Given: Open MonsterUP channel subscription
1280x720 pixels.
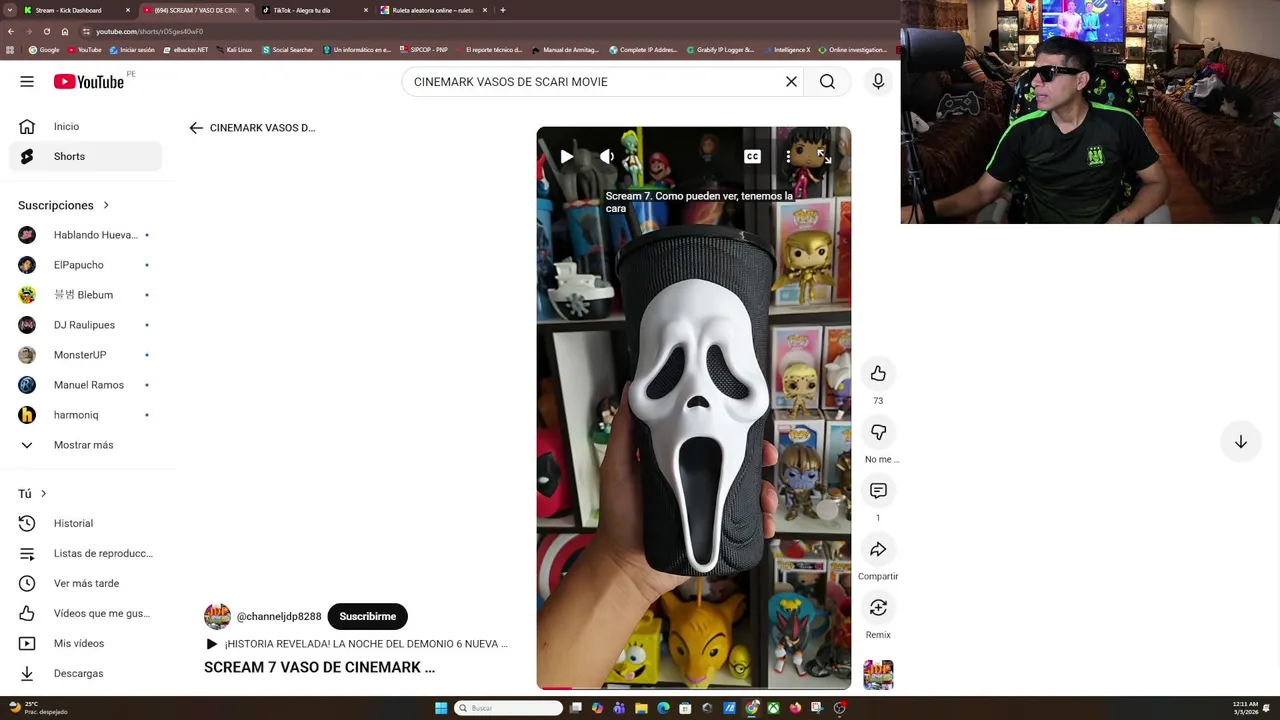Looking at the screenshot, I should point(86,355).
